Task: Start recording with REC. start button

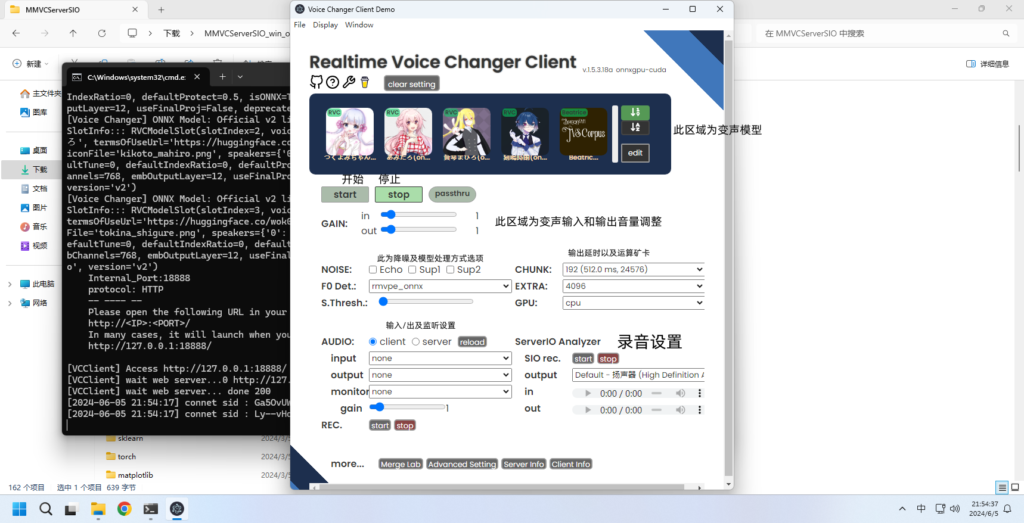Action: tap(380, 426)
